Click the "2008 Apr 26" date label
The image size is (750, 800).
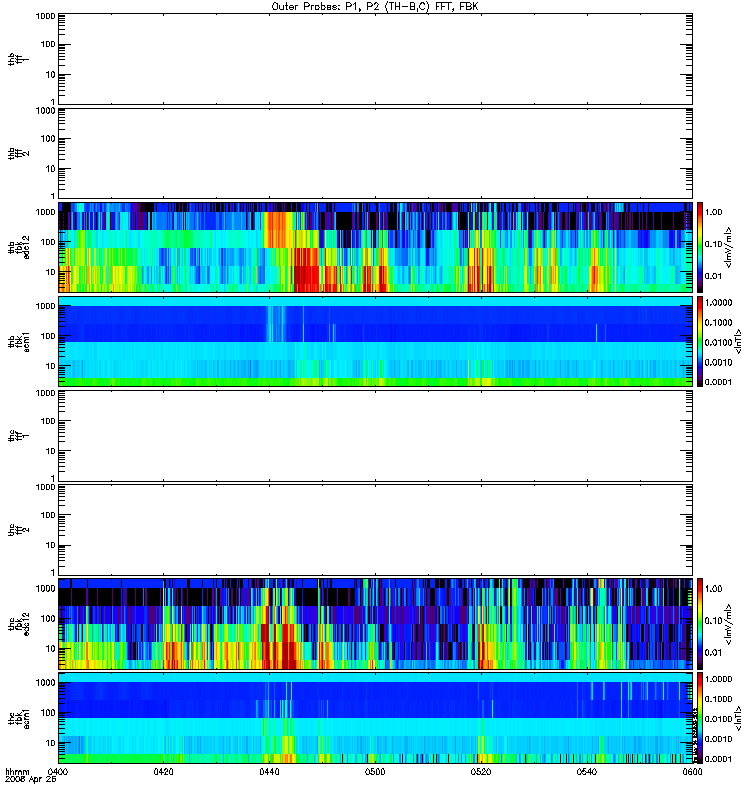click(31, 780)
